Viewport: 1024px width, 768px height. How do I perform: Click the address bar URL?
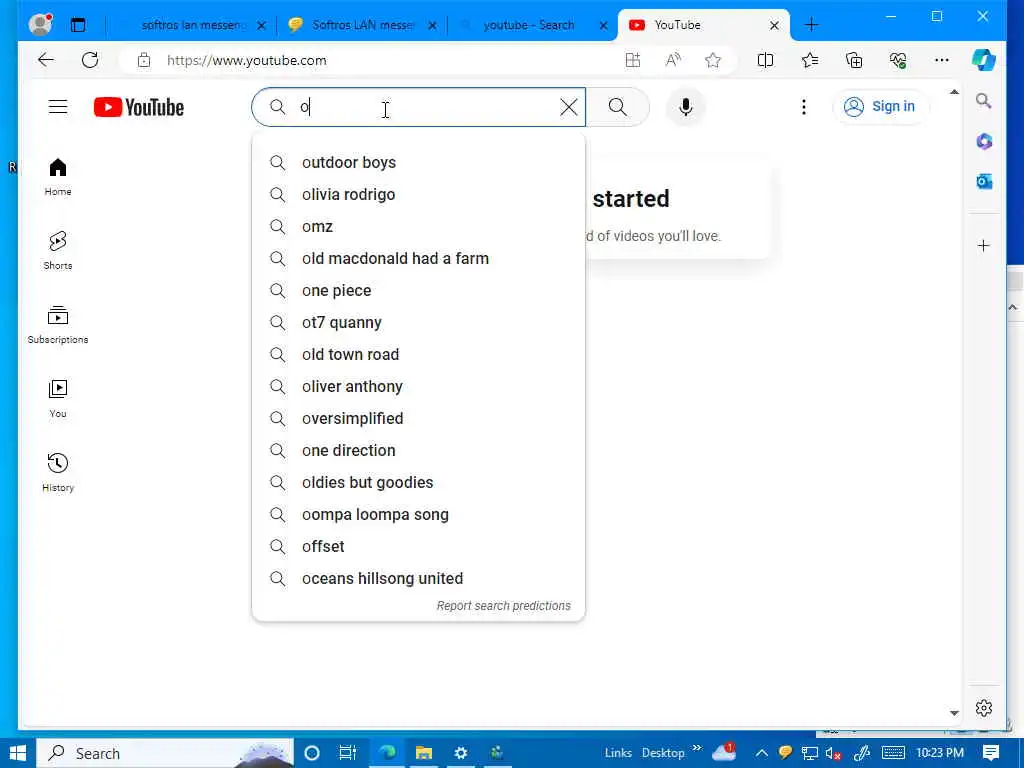pyautogui.click(x=247, y=60)
